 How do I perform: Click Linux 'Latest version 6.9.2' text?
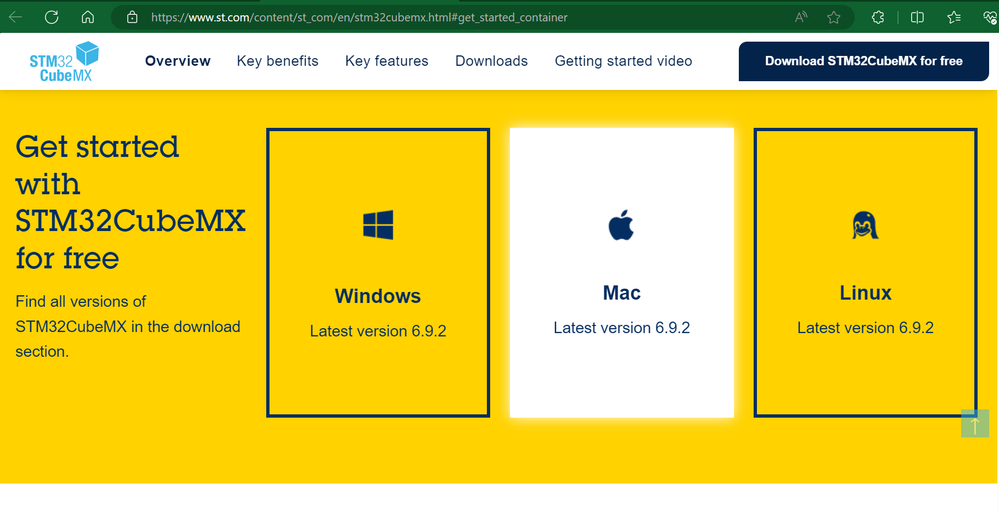point(865,328)
